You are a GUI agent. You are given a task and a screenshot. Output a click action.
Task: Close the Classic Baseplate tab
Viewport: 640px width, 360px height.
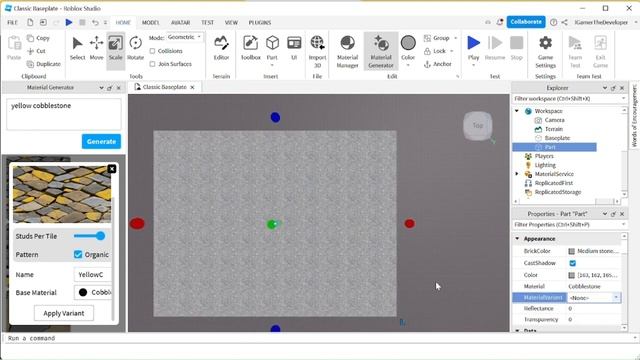point(192,87)
